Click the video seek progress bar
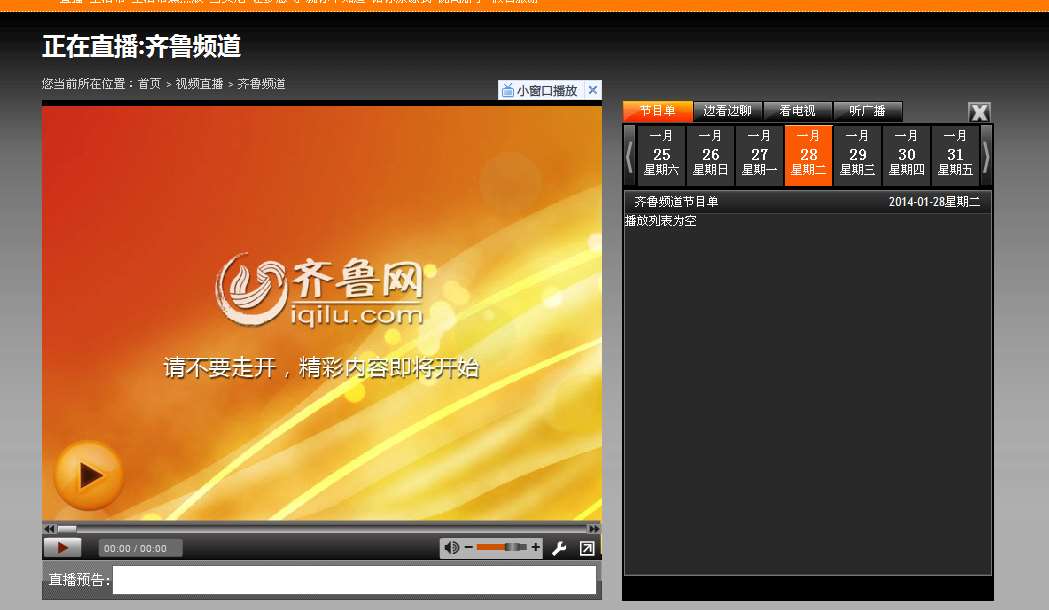Screen dimensions: 1049x610 (x=321, y=528)
